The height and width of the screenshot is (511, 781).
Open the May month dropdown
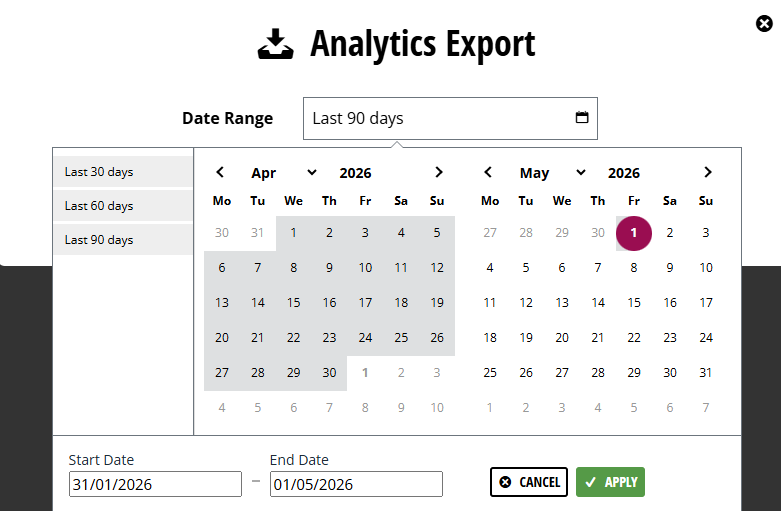click(552, 173)
